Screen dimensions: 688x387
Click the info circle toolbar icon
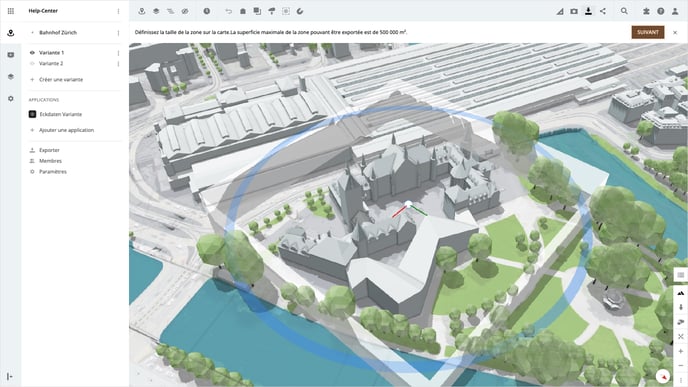[x=207, y=11]
